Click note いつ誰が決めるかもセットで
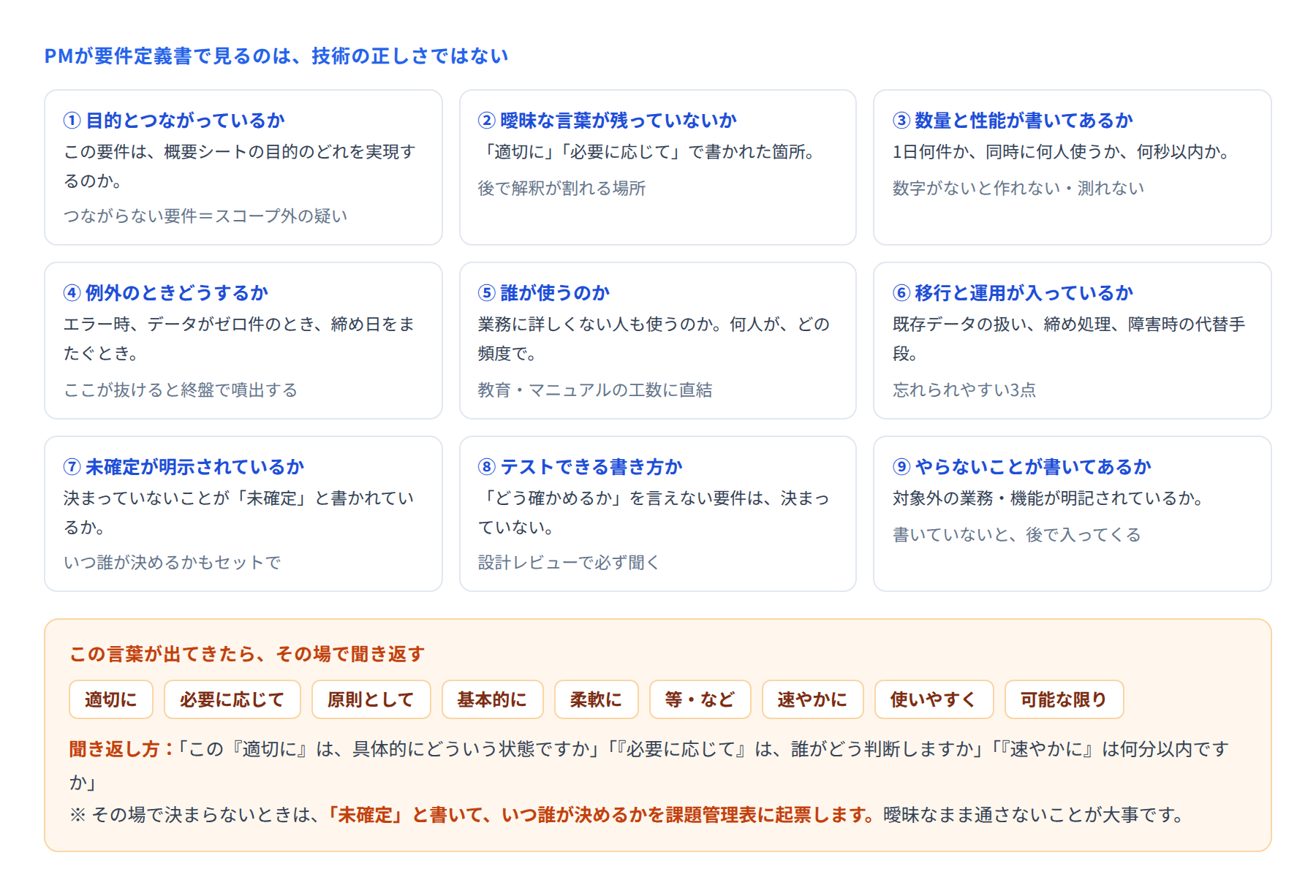Viewport: 1316px width, 896px height. [x=172, y=562]
